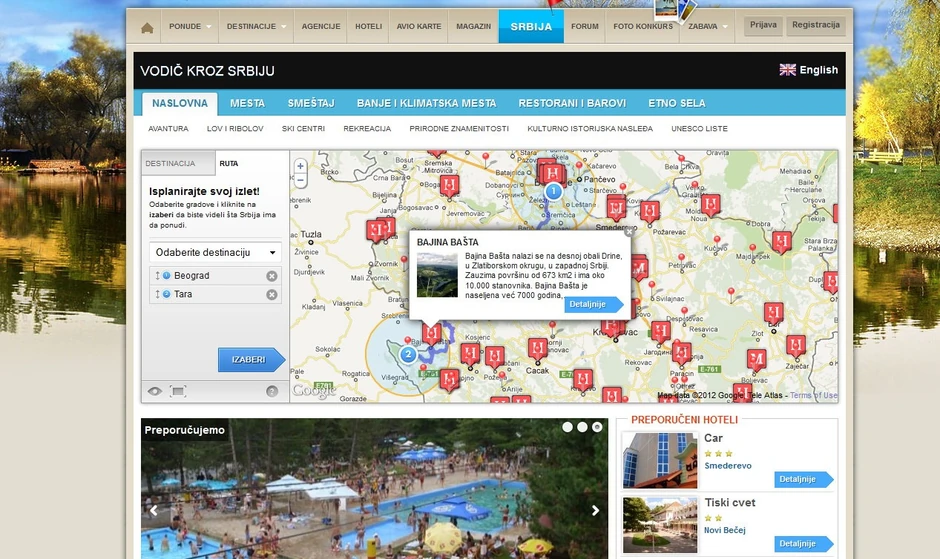Viewport: 940px width, 559px height.
Task: Toggle the eye visibility icon below route panel
Action: click(155, 391)
